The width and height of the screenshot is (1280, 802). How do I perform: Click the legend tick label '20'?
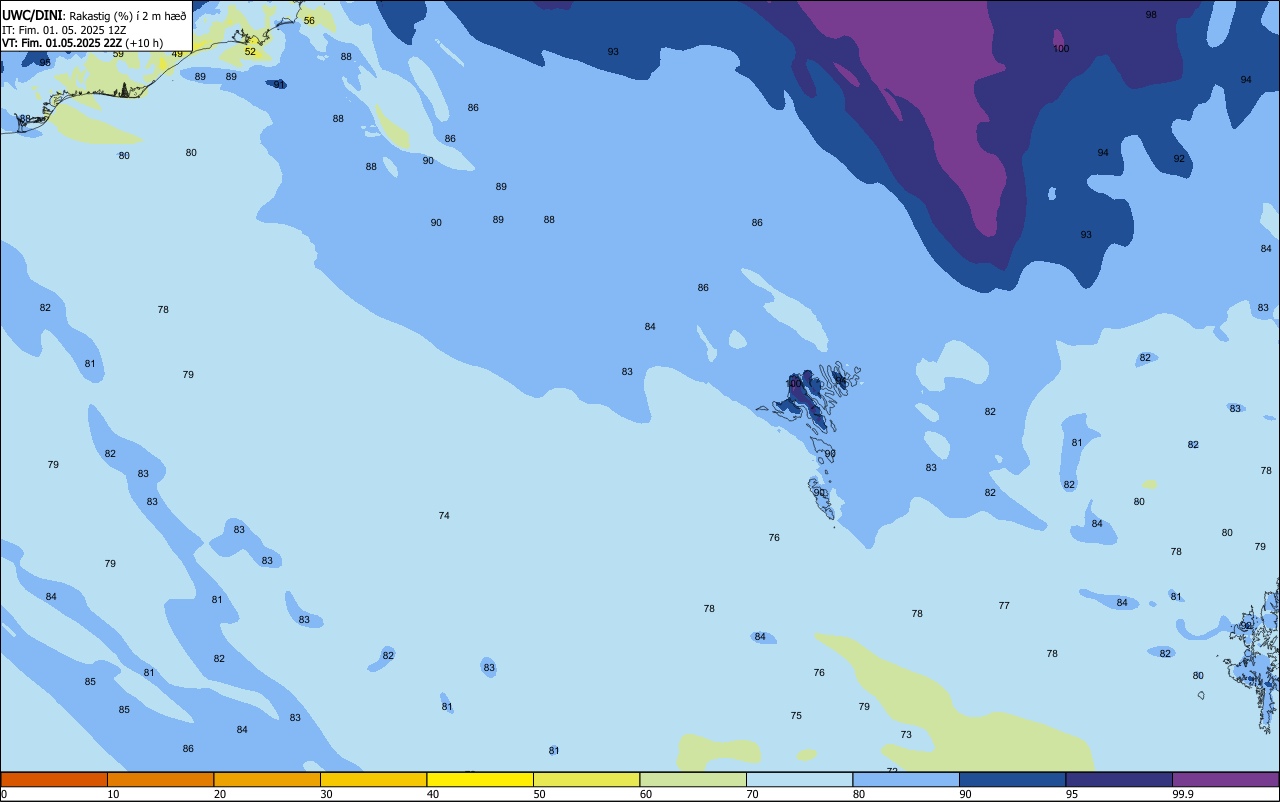click(x=219, y=794)
